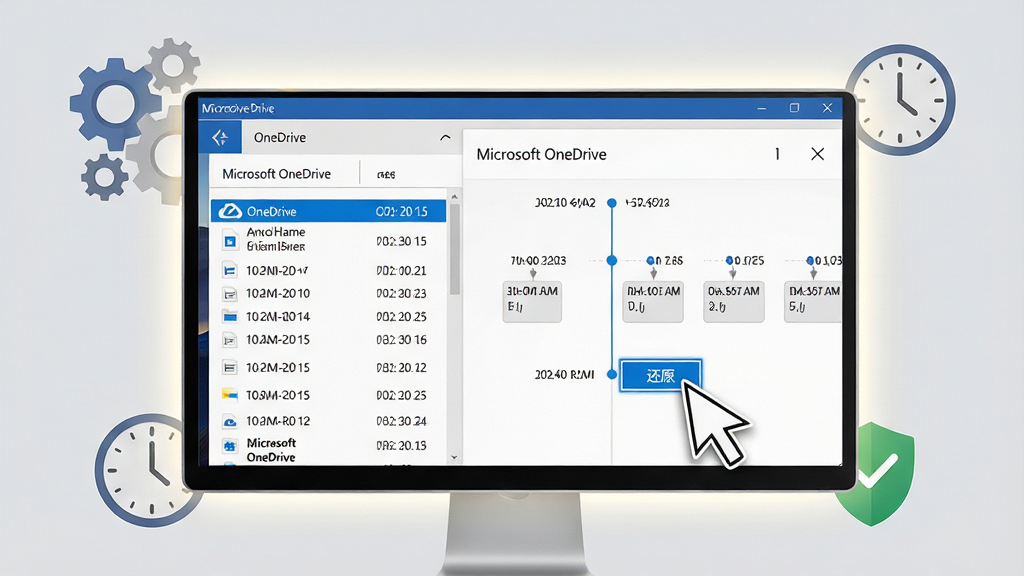Select the timeline dot labeled 0.1,03
The image size is (1024, 576).
pyautogui.click(x=810, y=261)
